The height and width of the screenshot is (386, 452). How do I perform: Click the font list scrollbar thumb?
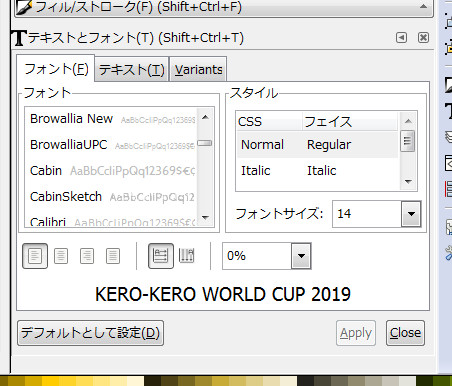click(205, 143)
